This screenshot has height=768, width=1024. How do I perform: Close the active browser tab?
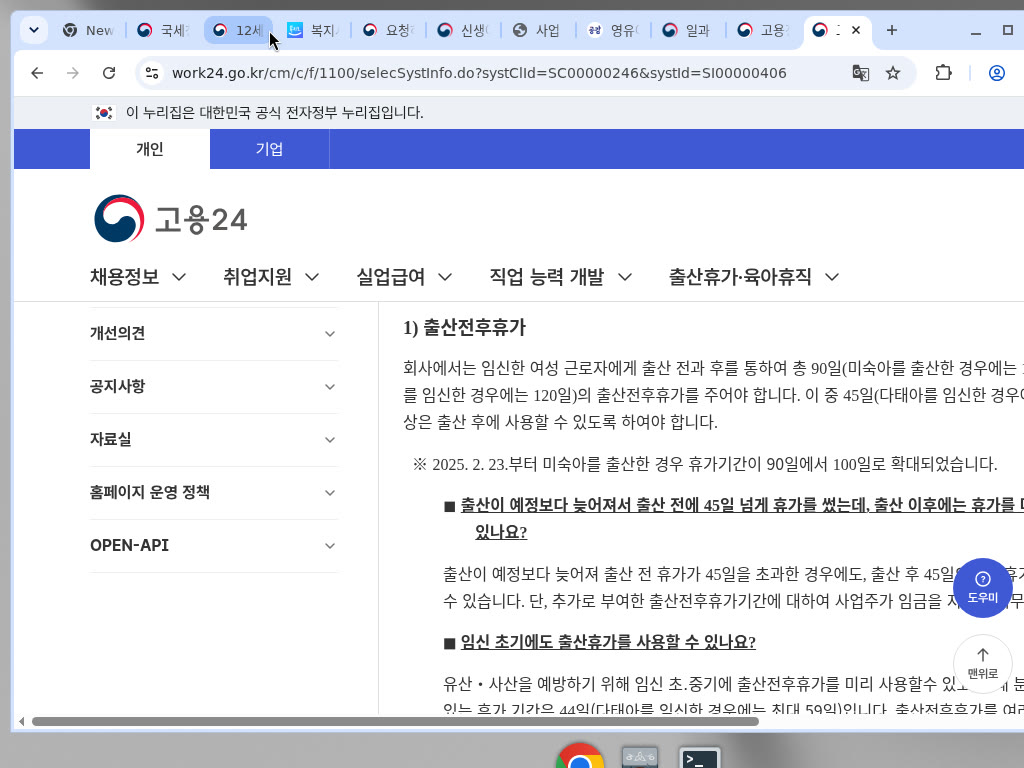tap(856, 30)
